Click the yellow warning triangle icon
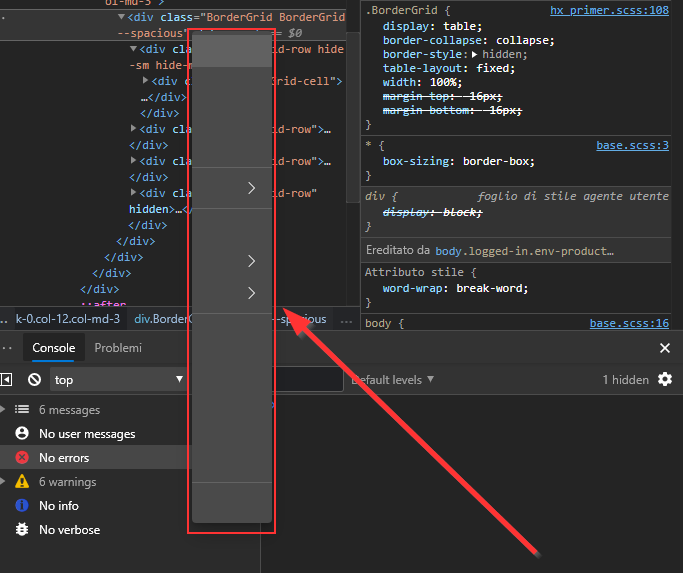This screenshot has height=573, width=683. tap(22, 481)
